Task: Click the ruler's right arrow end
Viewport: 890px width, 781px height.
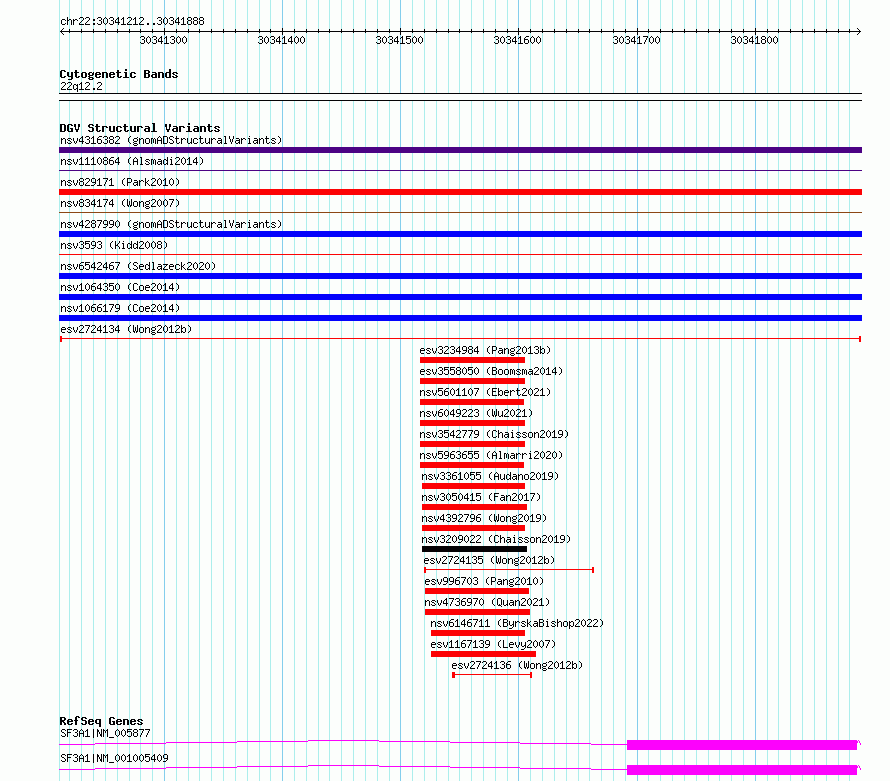Action: tap(859, 32)
